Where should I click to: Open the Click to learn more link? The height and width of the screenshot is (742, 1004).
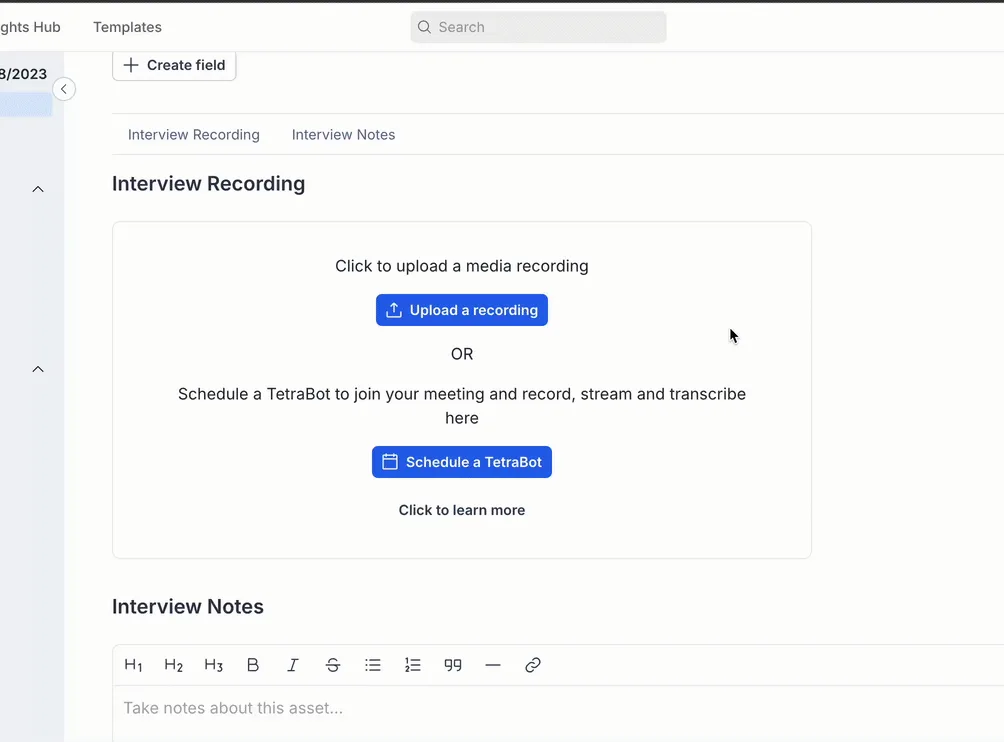point(462,510)
